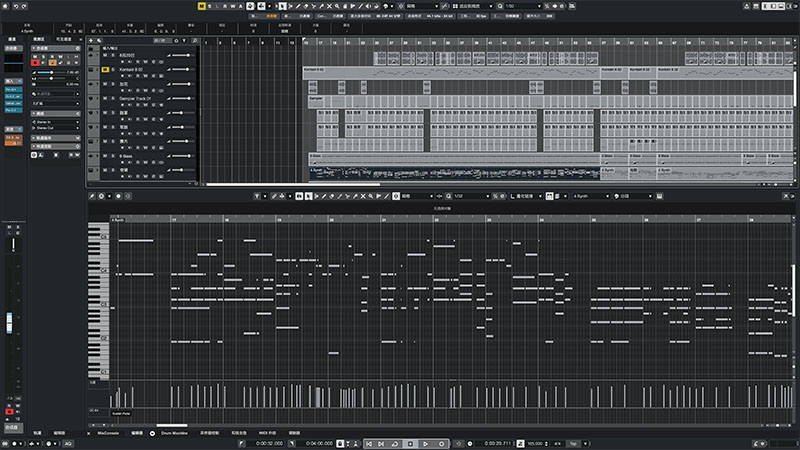Select the Glue tool in top toolbar

click(x=321, y=6)
